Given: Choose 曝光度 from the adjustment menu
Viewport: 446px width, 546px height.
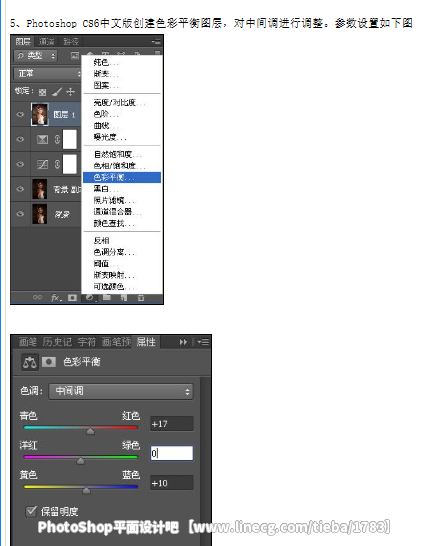Looking at the screenshot, I should click(122, 137).
